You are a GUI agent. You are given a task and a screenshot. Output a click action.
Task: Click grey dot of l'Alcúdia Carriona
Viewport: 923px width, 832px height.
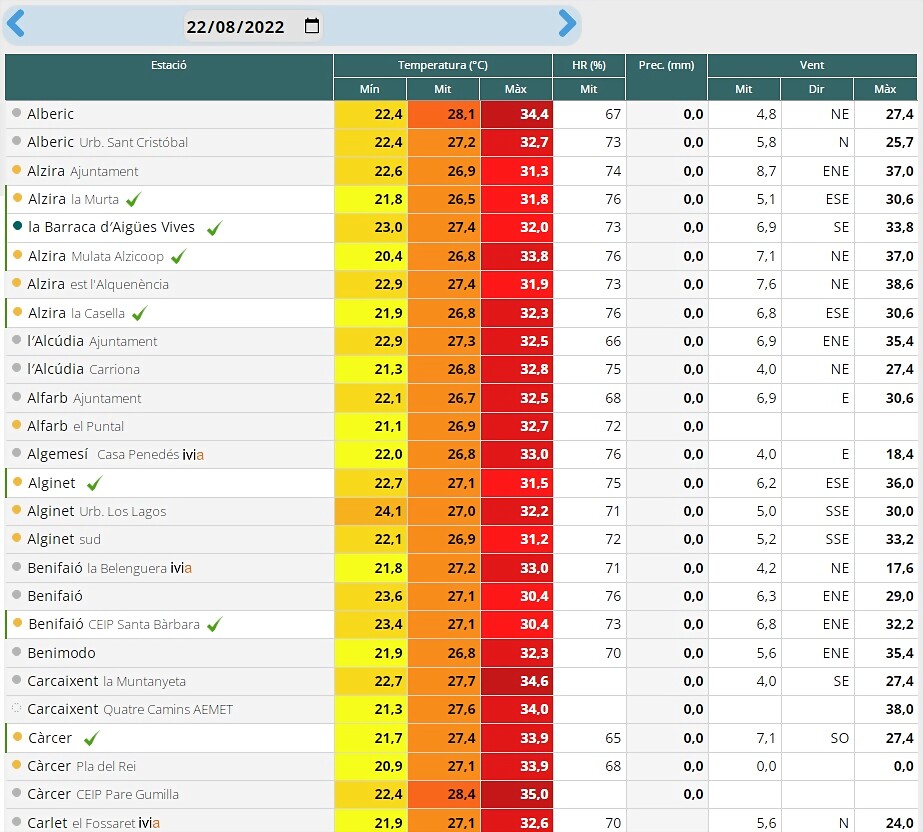coord(16,367)
